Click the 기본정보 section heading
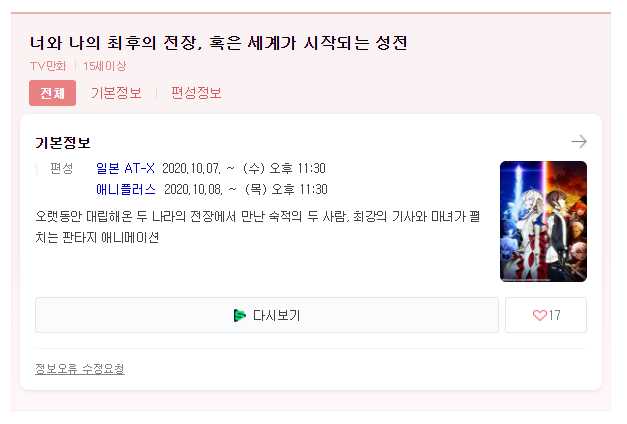 [x=63, y=142]
